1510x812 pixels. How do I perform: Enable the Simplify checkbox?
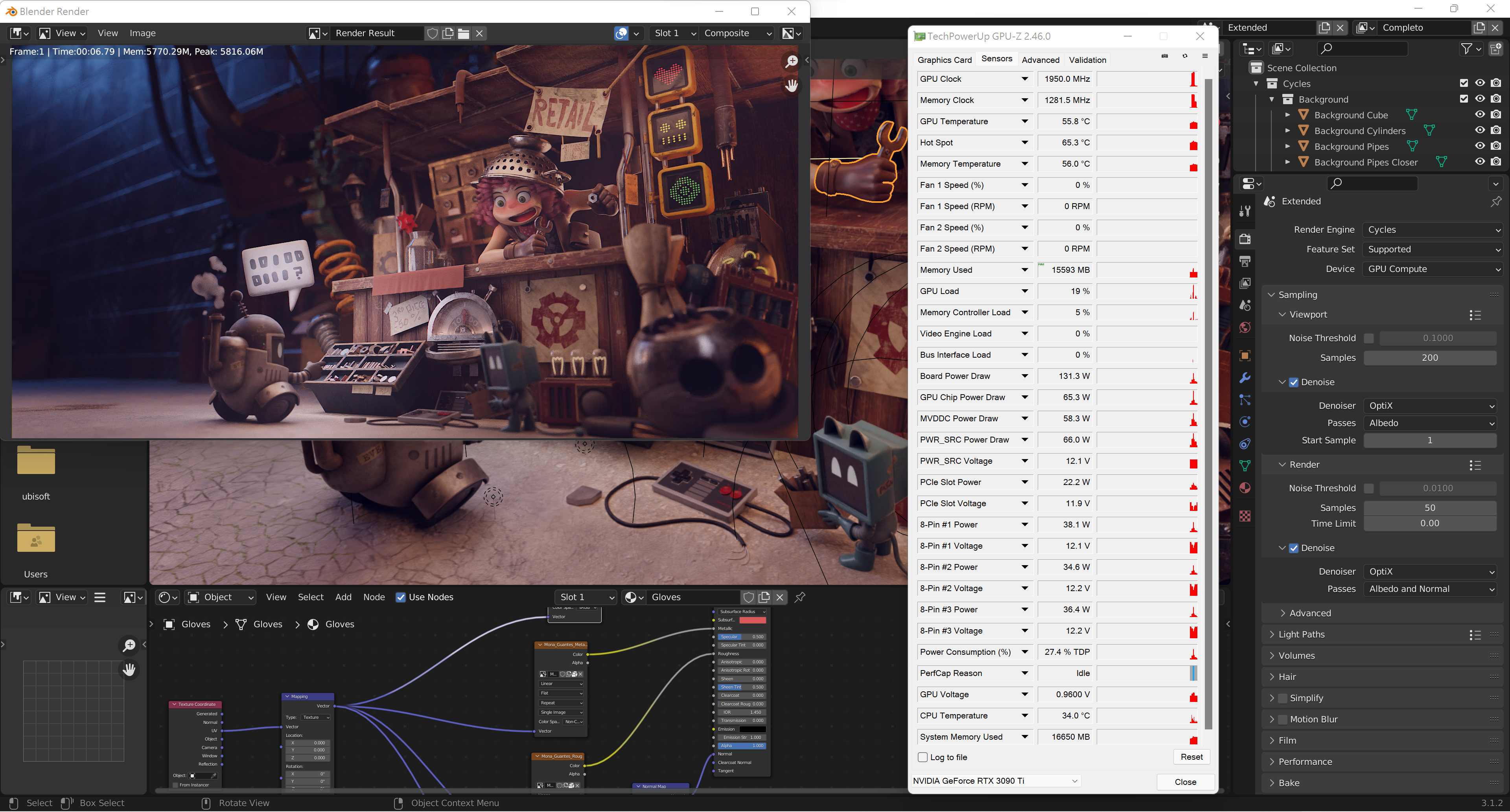(1283, 698)
